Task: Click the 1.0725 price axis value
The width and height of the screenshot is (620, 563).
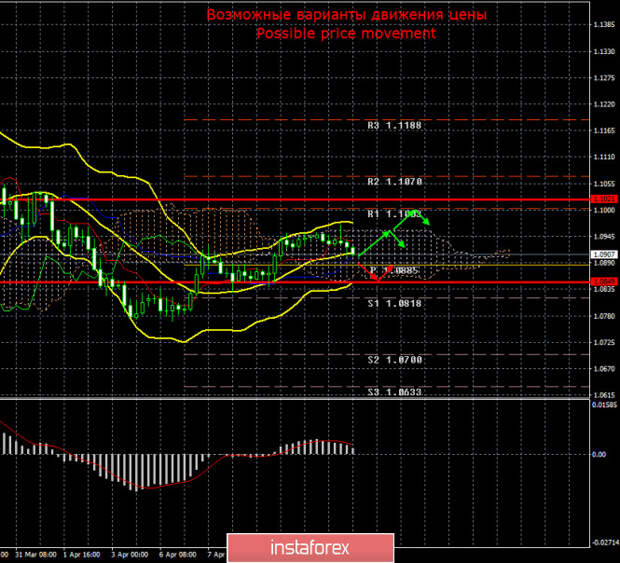Action: tap(604, 342)
